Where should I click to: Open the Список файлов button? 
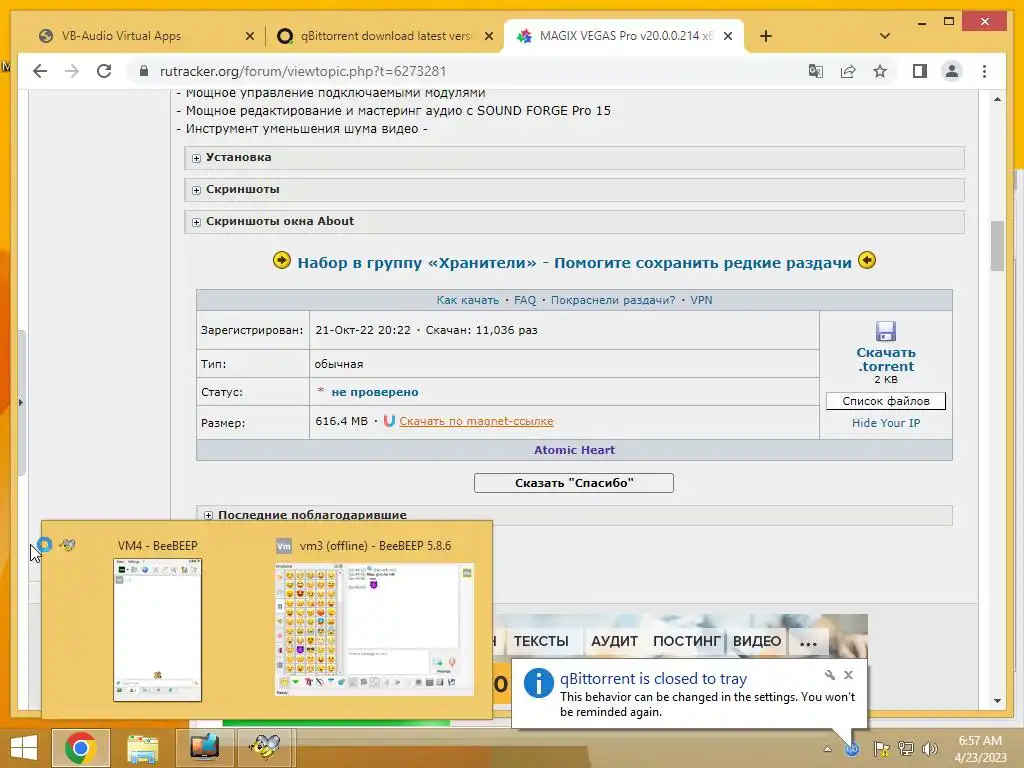pos(886,401)
